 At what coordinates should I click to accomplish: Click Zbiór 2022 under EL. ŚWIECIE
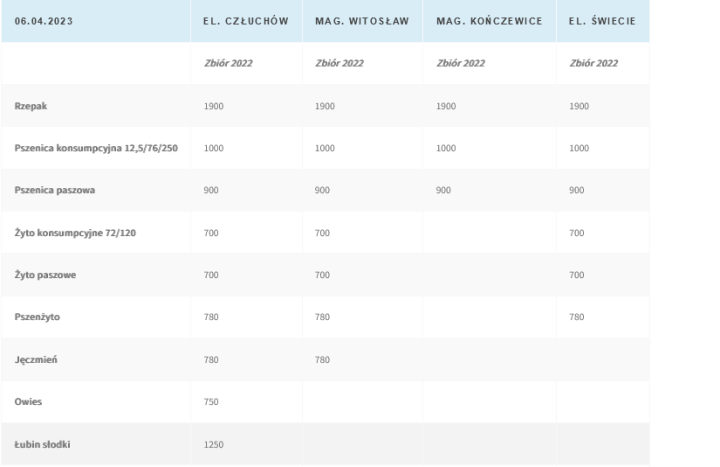593,63
